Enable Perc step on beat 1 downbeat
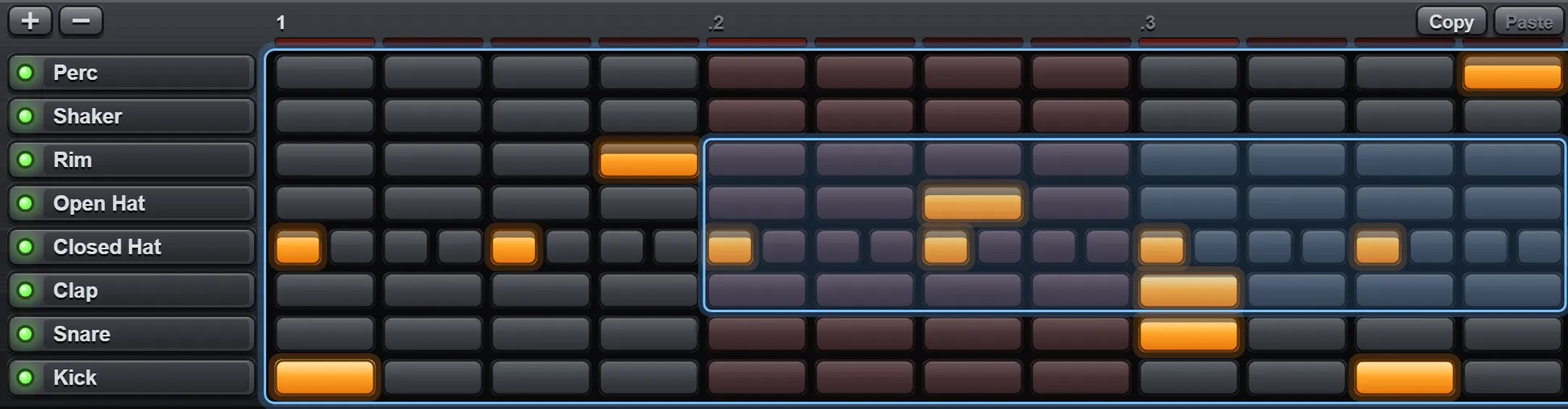 pos(324,73)
